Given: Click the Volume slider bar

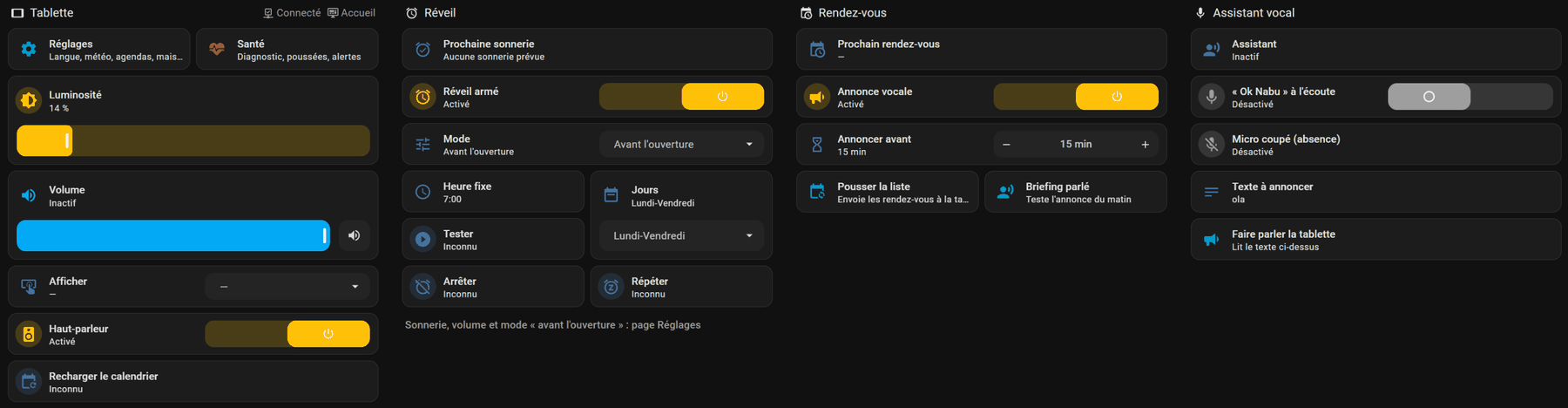Looking at the screenshot, I should 173,235.
